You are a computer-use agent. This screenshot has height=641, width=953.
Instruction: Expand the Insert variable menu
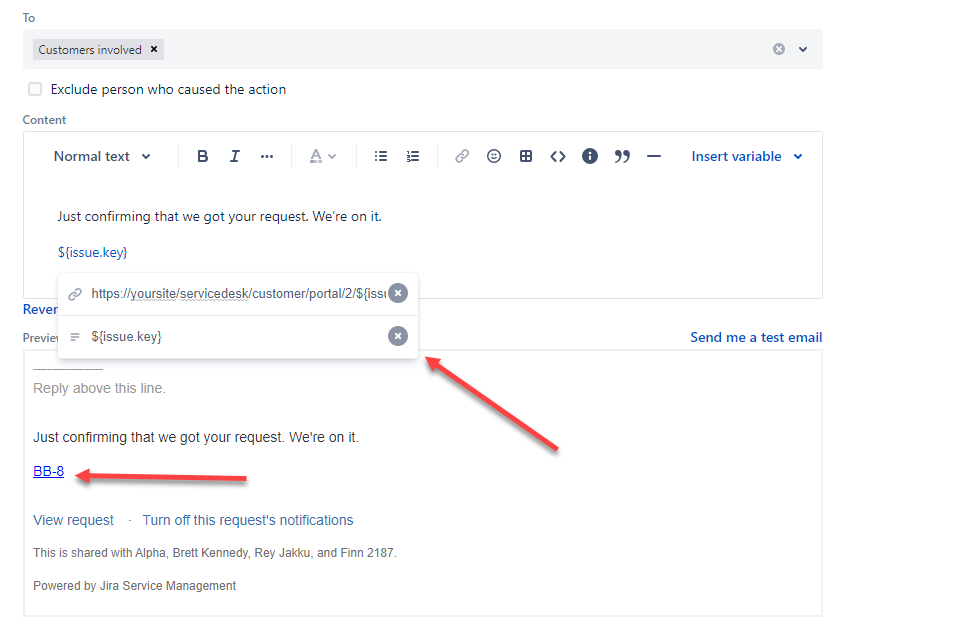pos(747,157)
